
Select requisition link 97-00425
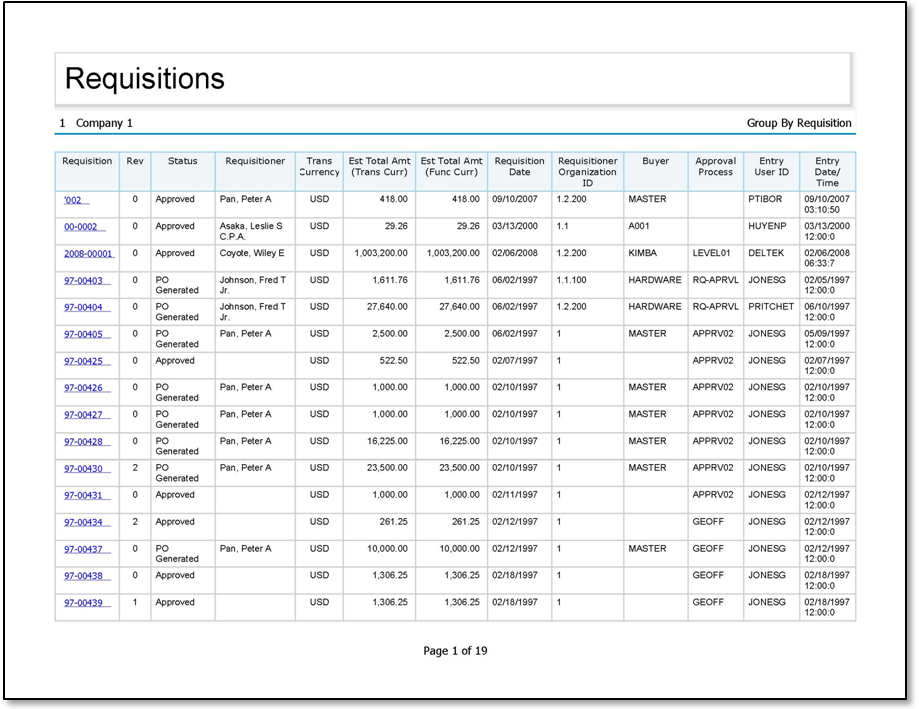83,361
